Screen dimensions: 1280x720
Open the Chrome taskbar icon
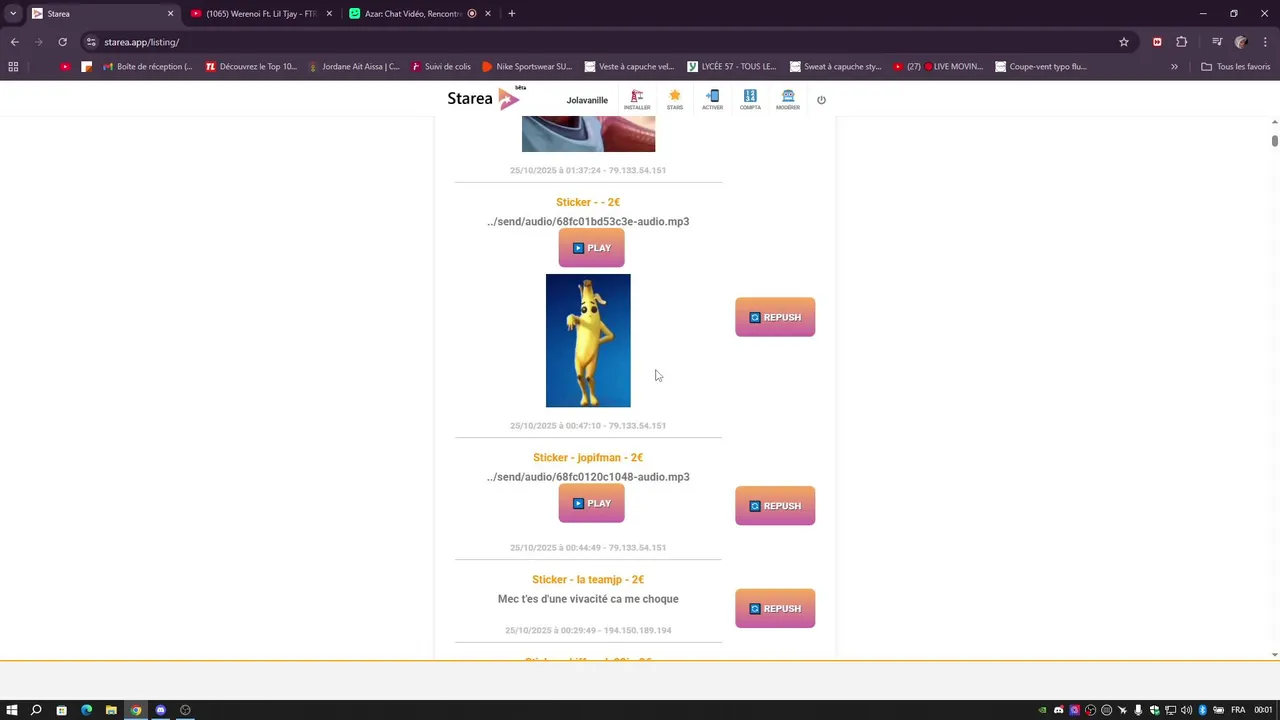(x=136, y=710)
